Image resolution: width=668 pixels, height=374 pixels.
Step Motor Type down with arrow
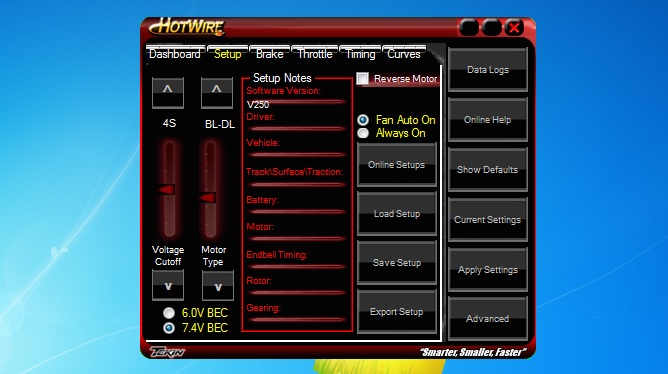coord(218,285)
